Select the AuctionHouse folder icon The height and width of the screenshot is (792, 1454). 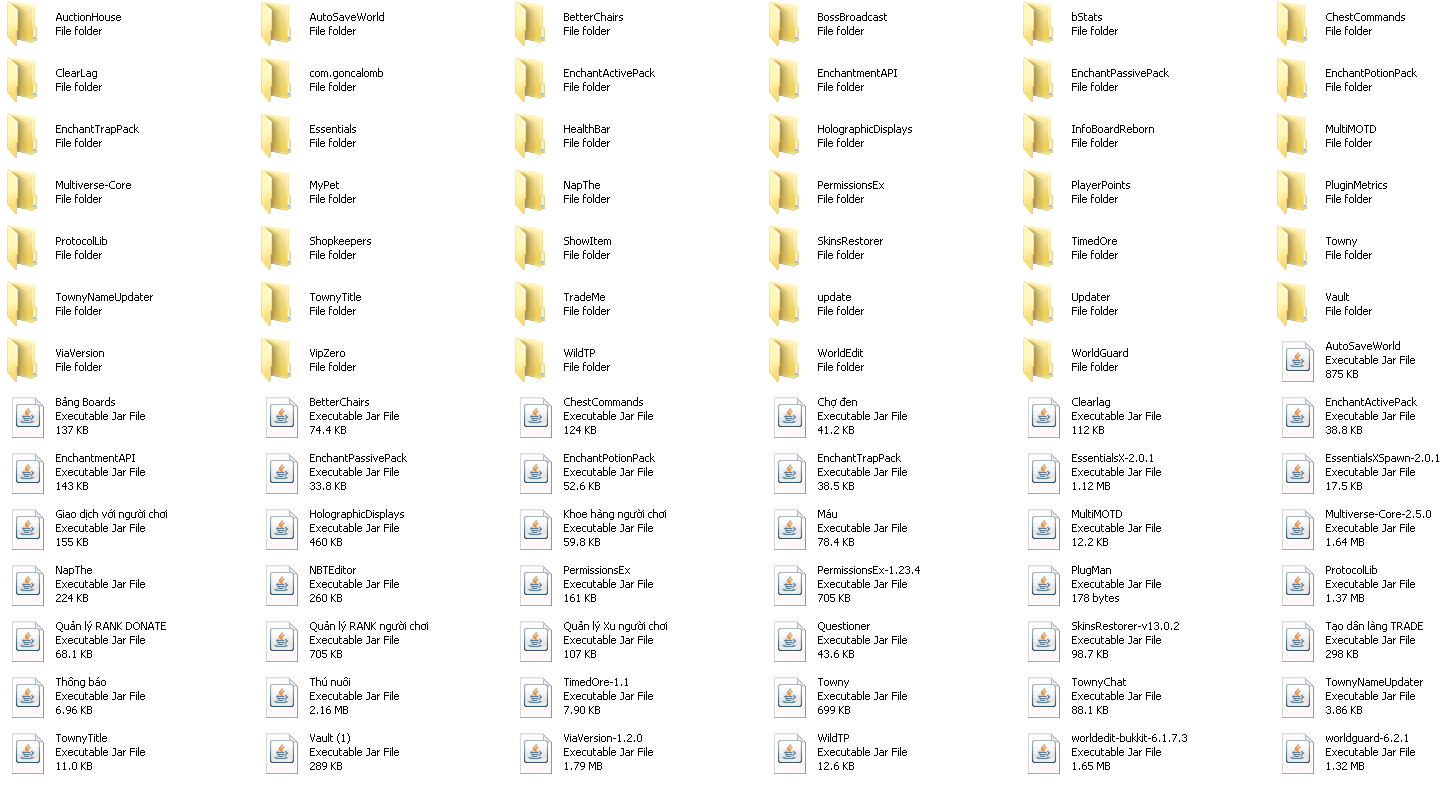click(24, 24)
